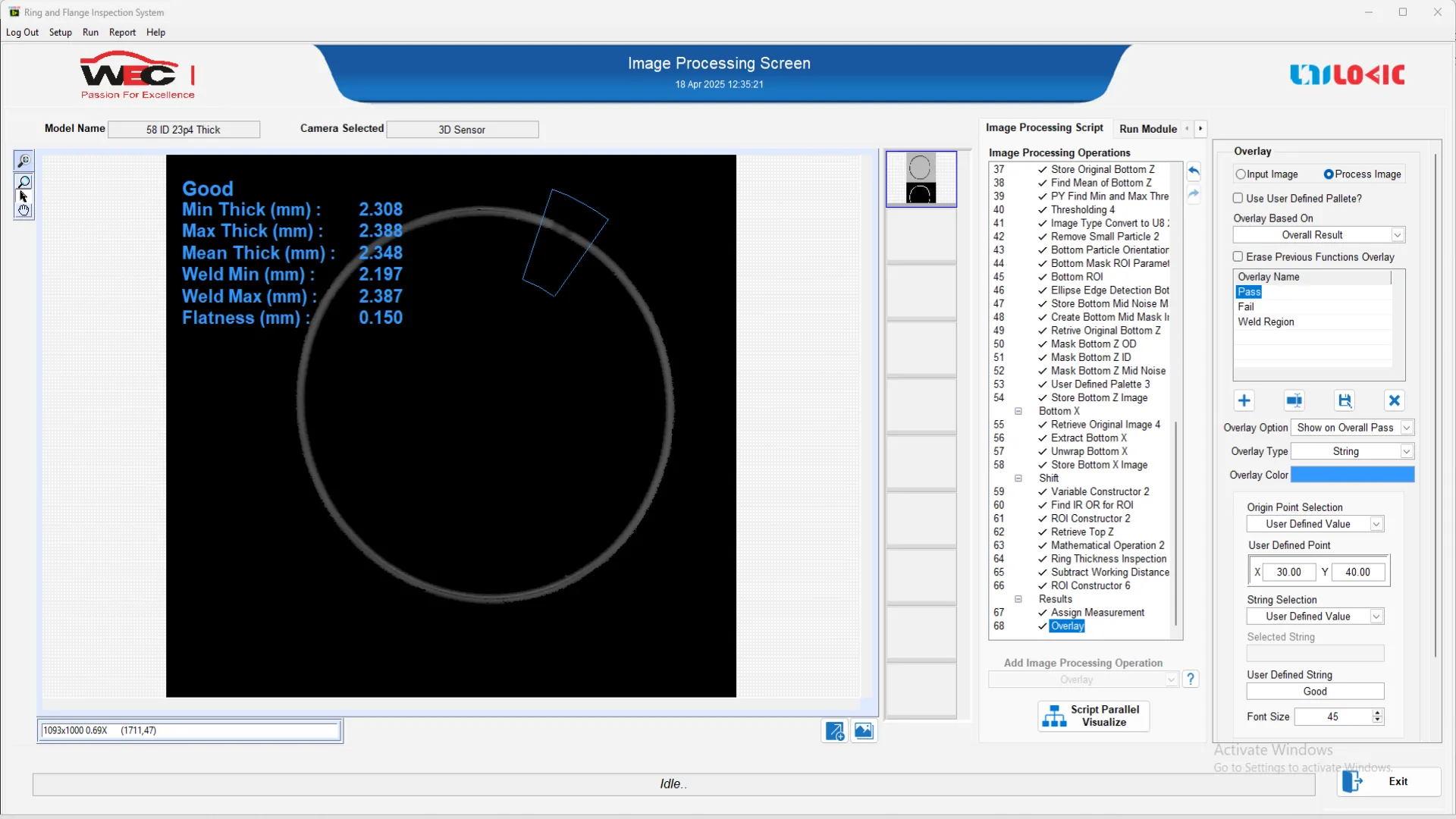Click the rename overlay icon
The image size is (1456, 819).
pyautogui.click(x=1294, y=400)
